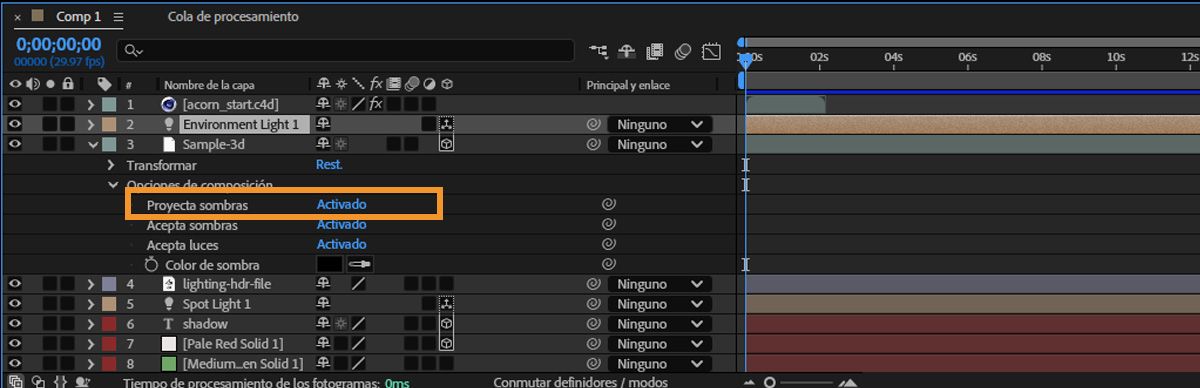The width and height of the screenshot is (1200, 388).
Task: Toggle the Acepta luces Activado value
Action: (341, 244)
